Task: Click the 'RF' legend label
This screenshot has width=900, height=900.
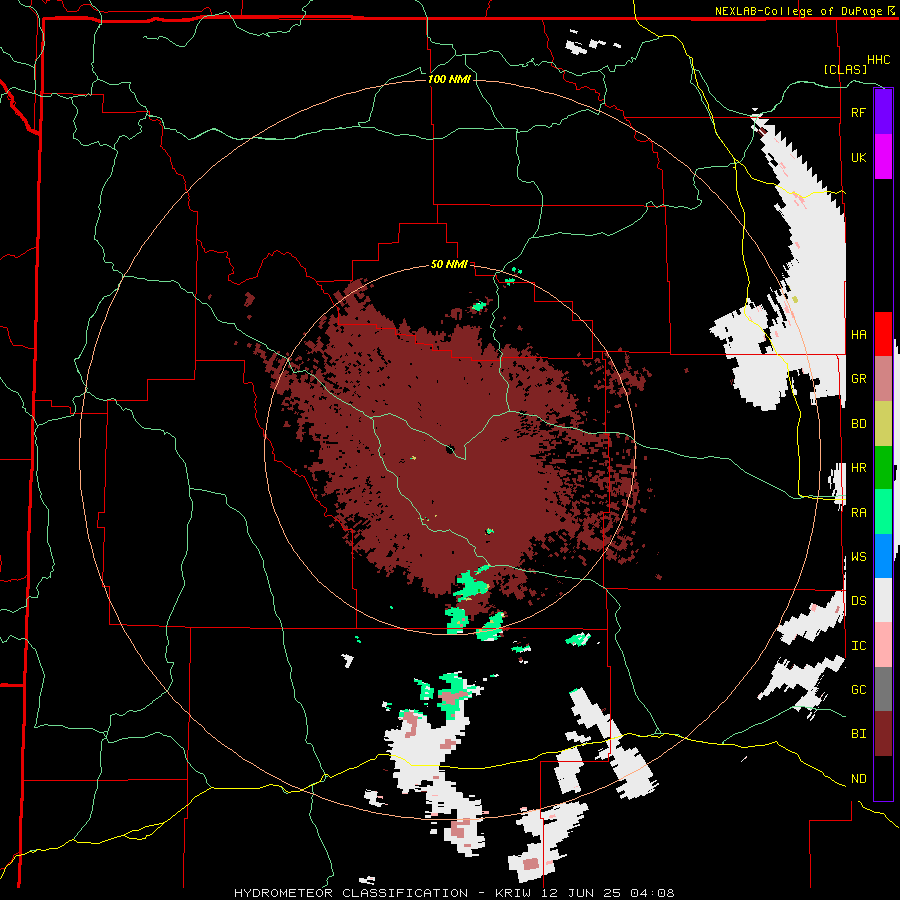Action: [858, 113]
